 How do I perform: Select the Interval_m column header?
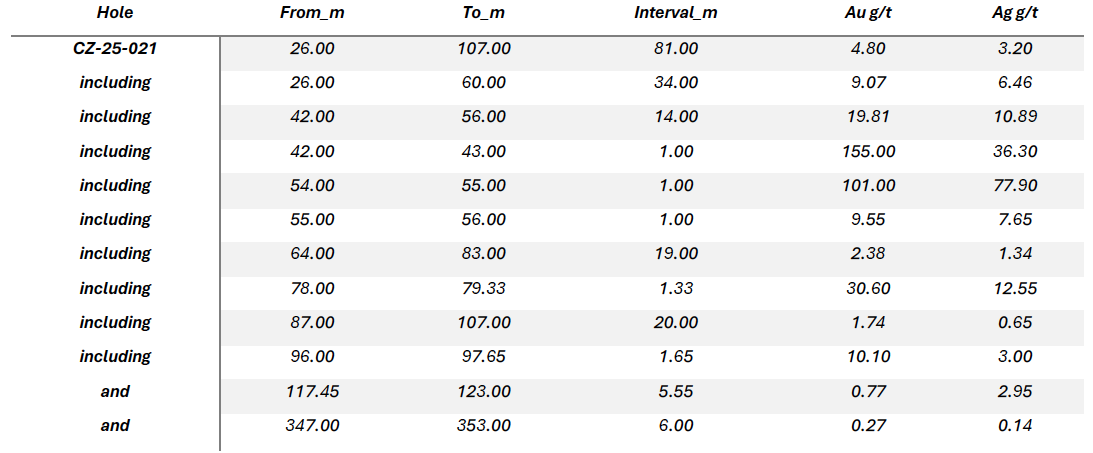pos(676,13)
